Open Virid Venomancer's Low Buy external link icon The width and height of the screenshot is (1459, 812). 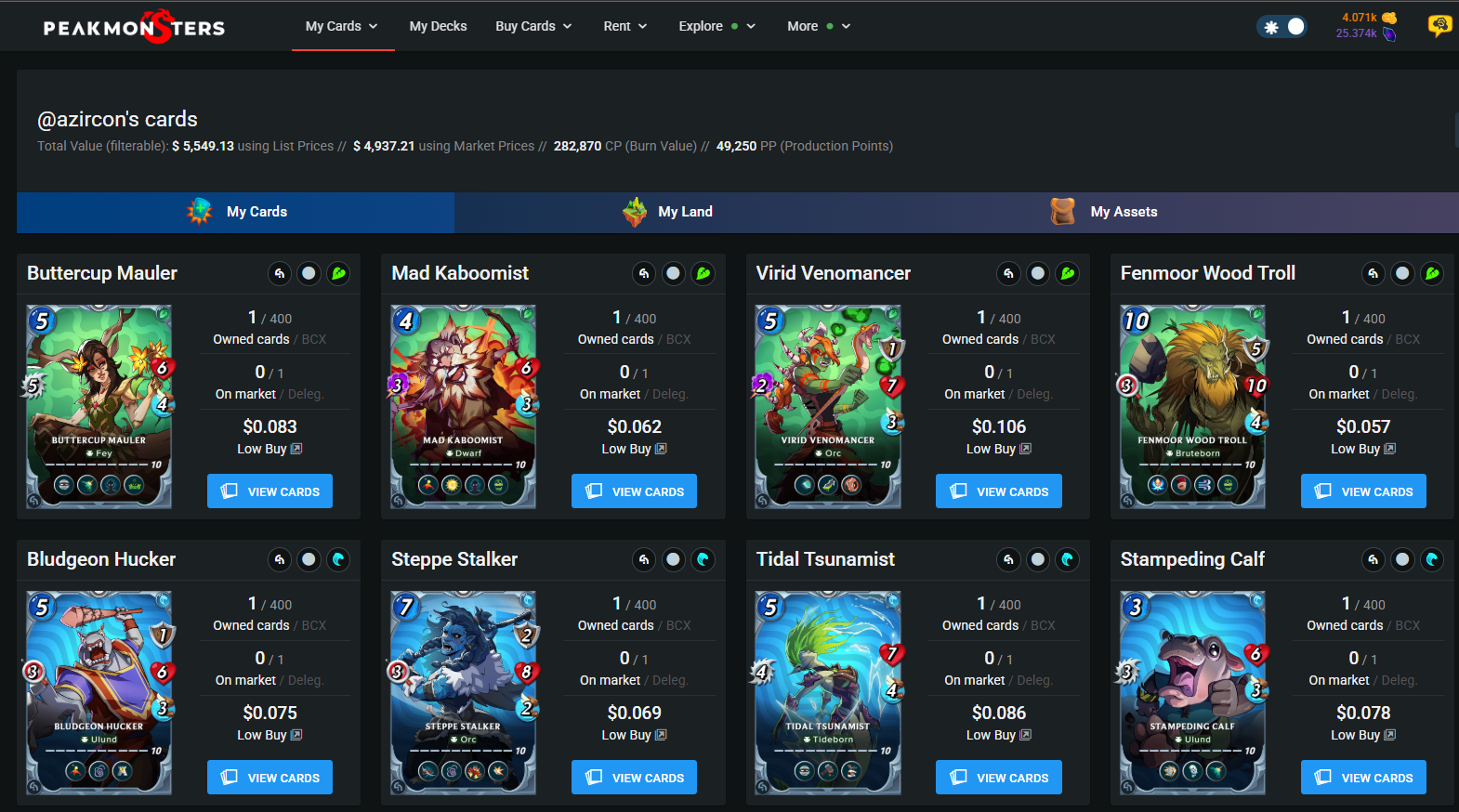[x=1025, y=449]
